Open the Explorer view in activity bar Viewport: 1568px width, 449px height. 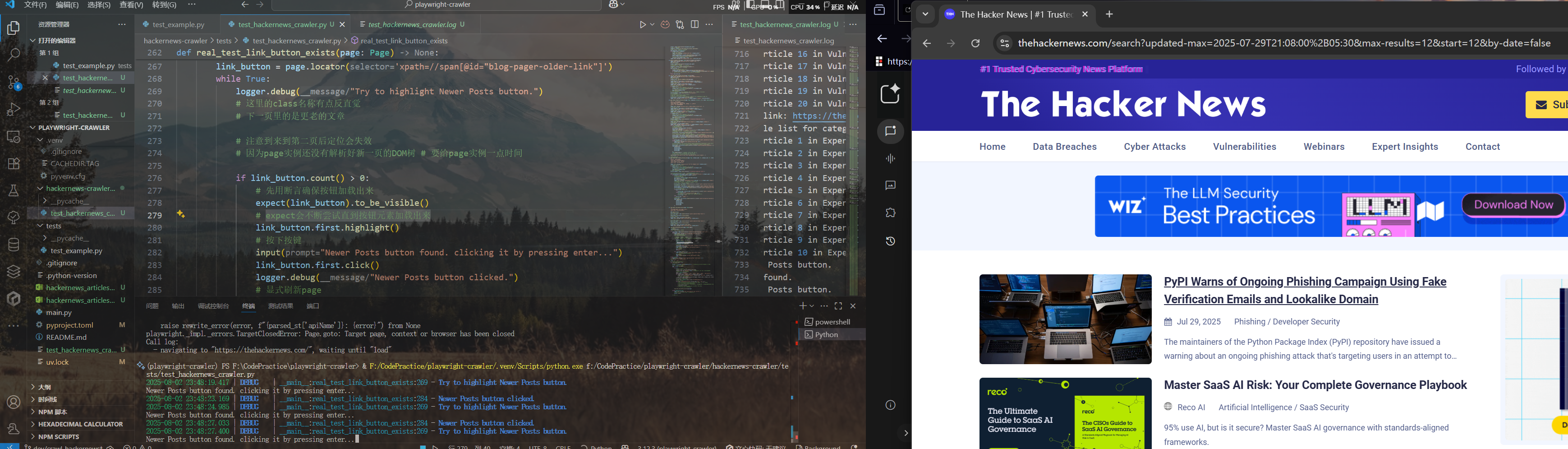coord(14,28)
